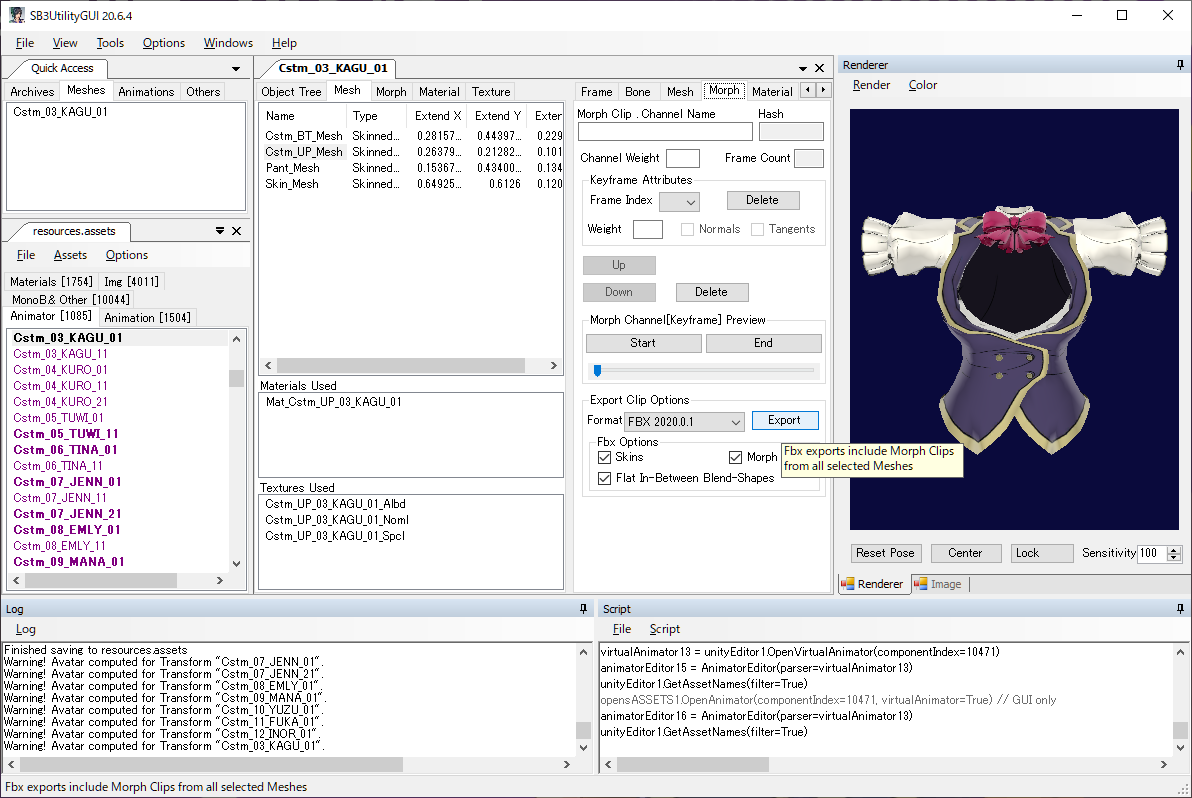Click the Export button

(785, 420)
